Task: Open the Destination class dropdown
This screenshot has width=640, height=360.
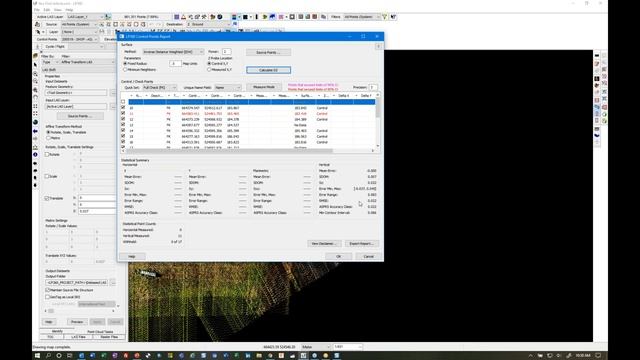Action: tap(208, 24)
